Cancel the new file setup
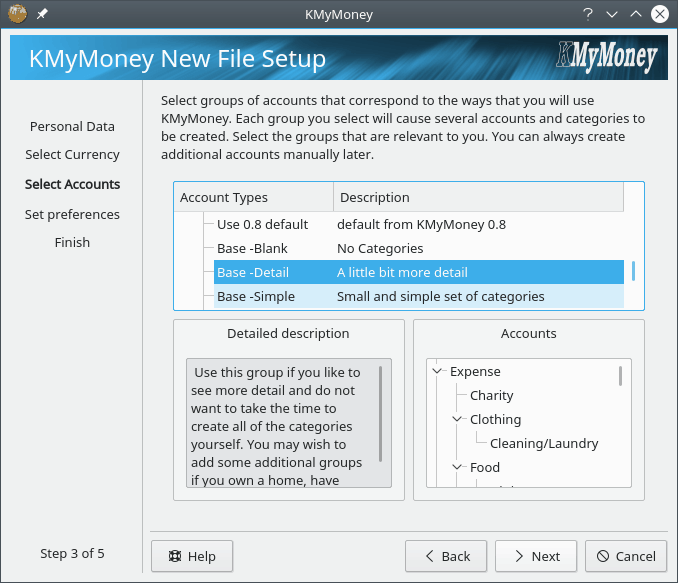The width and height of the screenshot is (678, 583). click(626, 556)
